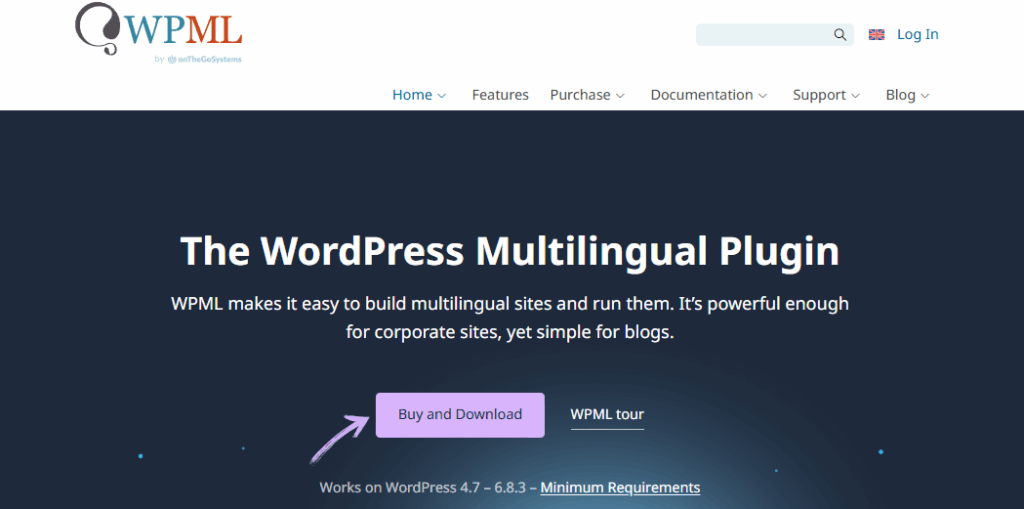Open the language selector flag icon
Viewport: 1024px width, 509px height.
pyautogui.click(x=876, y=35)
